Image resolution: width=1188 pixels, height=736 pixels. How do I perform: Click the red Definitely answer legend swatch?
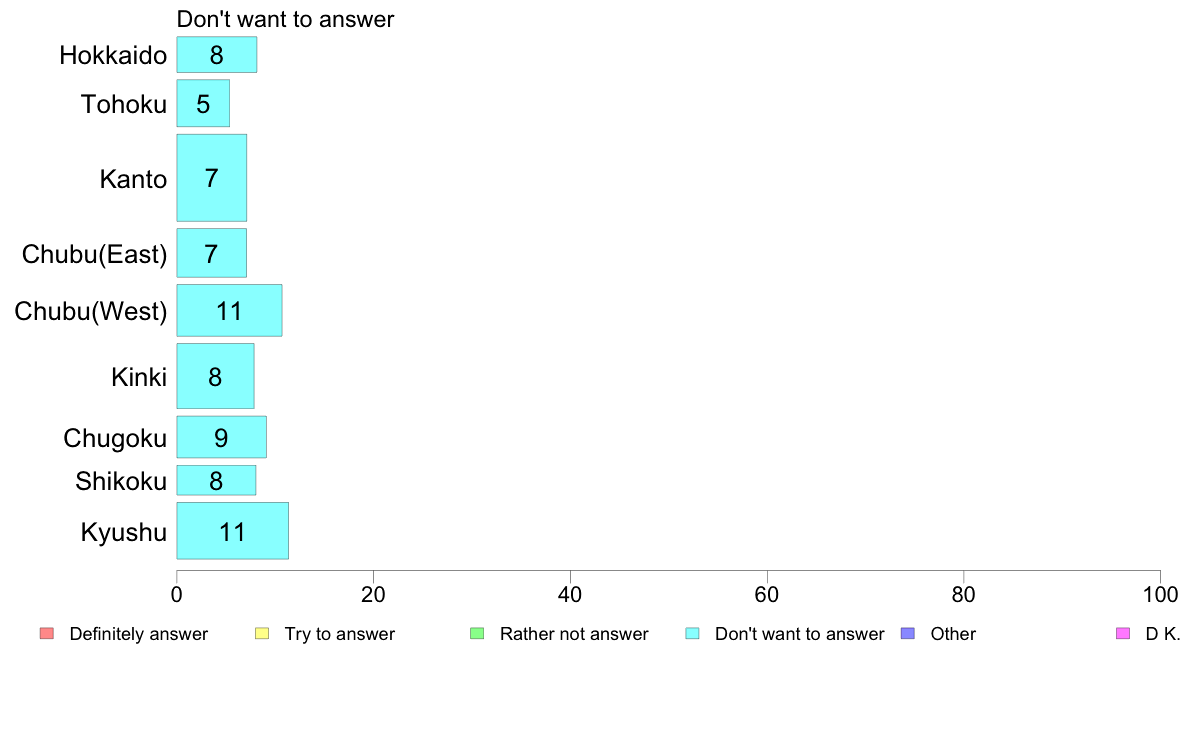point(47,634)
